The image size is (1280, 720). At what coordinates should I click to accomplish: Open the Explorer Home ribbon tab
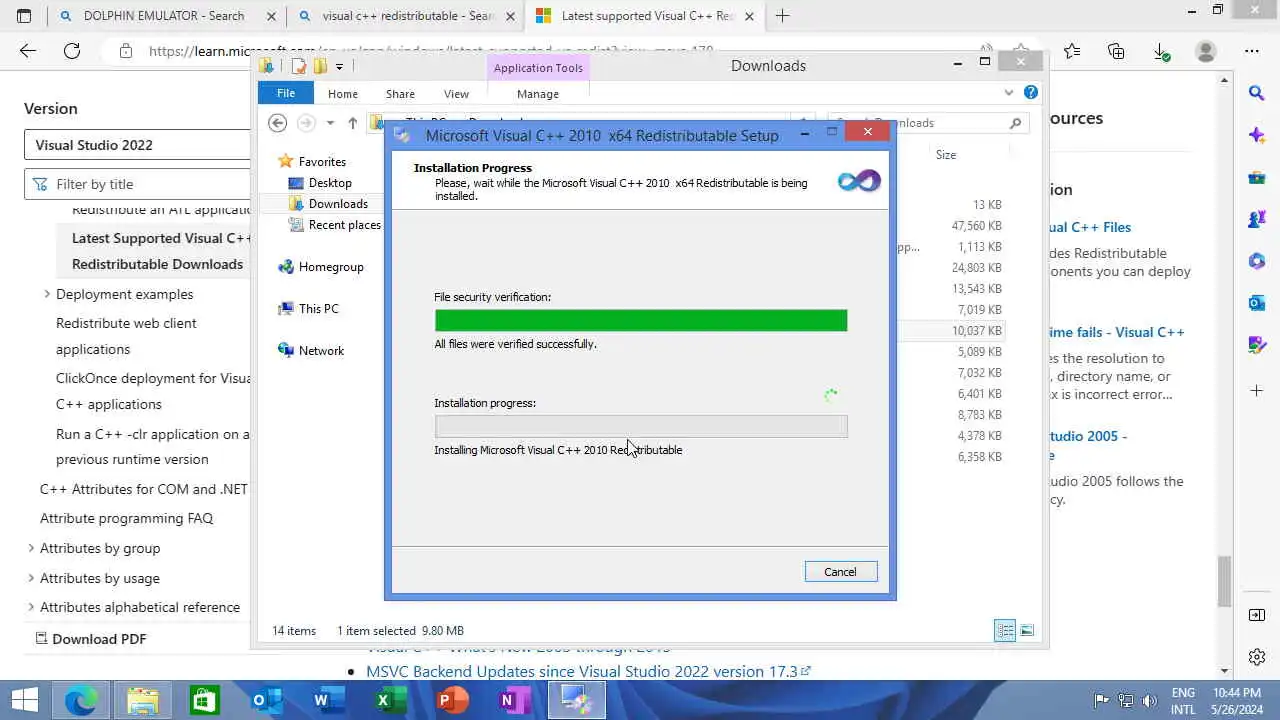click(x=343, y=93)
